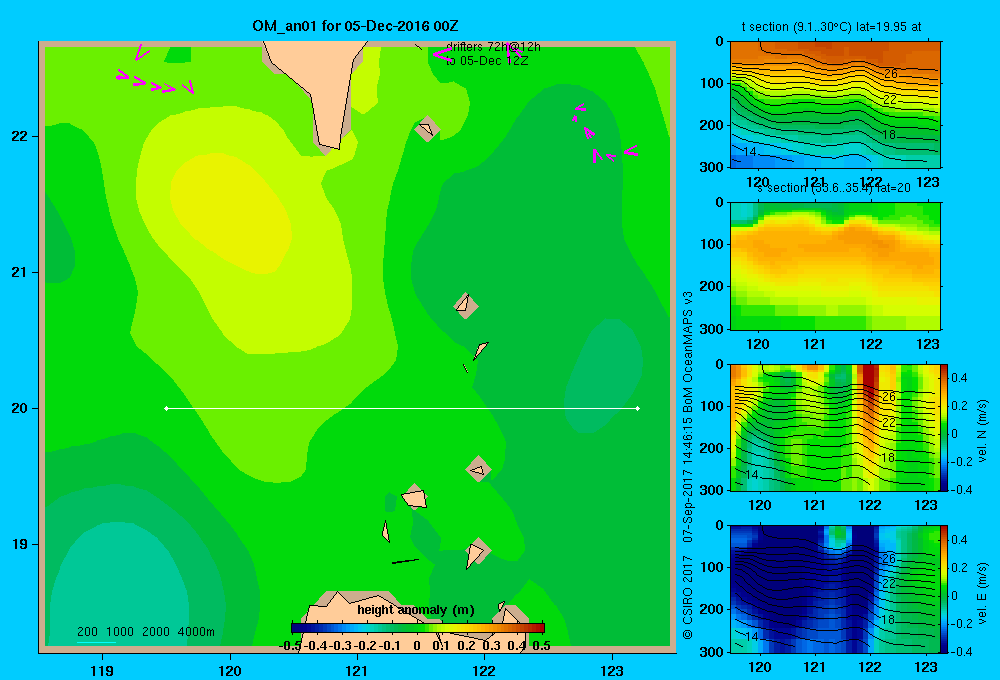Open the northward velocity section plot

coord(834,427)
